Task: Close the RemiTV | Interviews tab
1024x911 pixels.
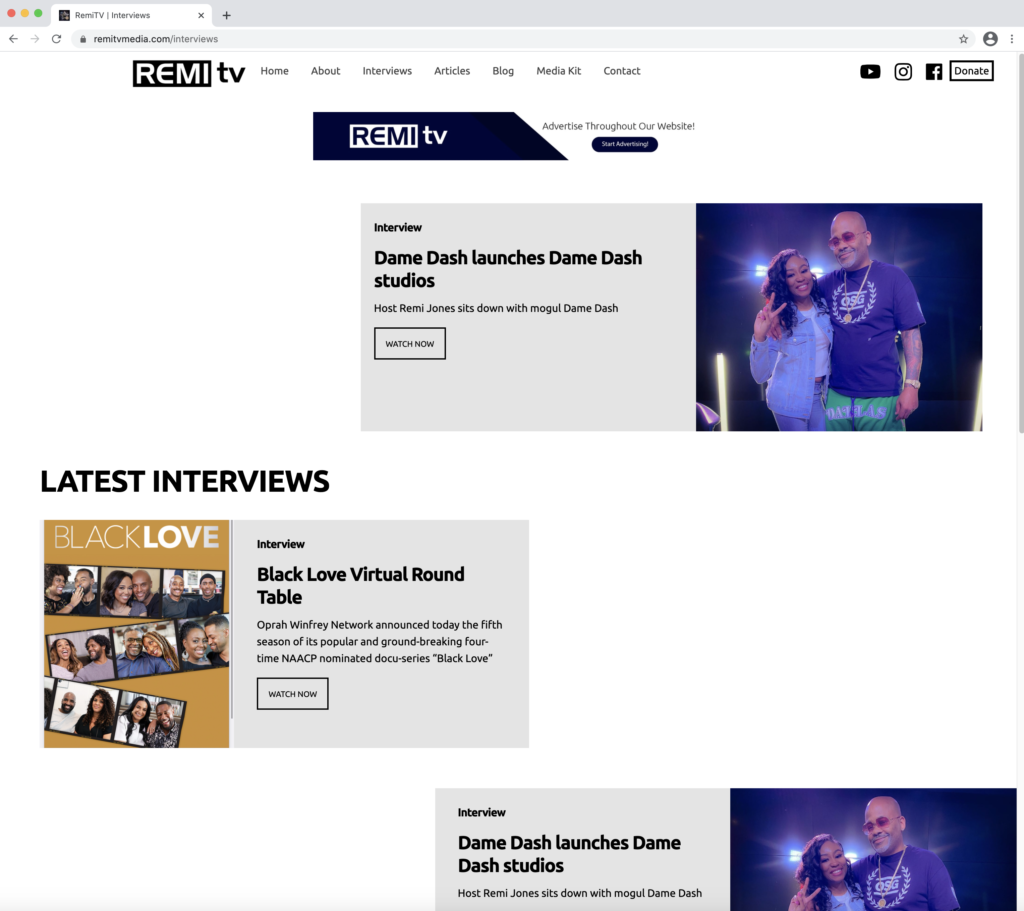Action: tap(201, 15)
